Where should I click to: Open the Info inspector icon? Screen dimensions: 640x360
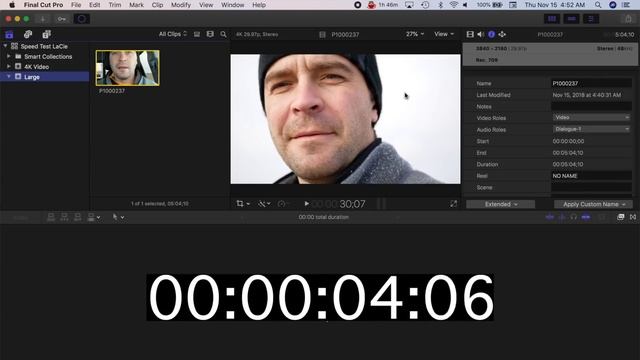click(x=491, y=34)
